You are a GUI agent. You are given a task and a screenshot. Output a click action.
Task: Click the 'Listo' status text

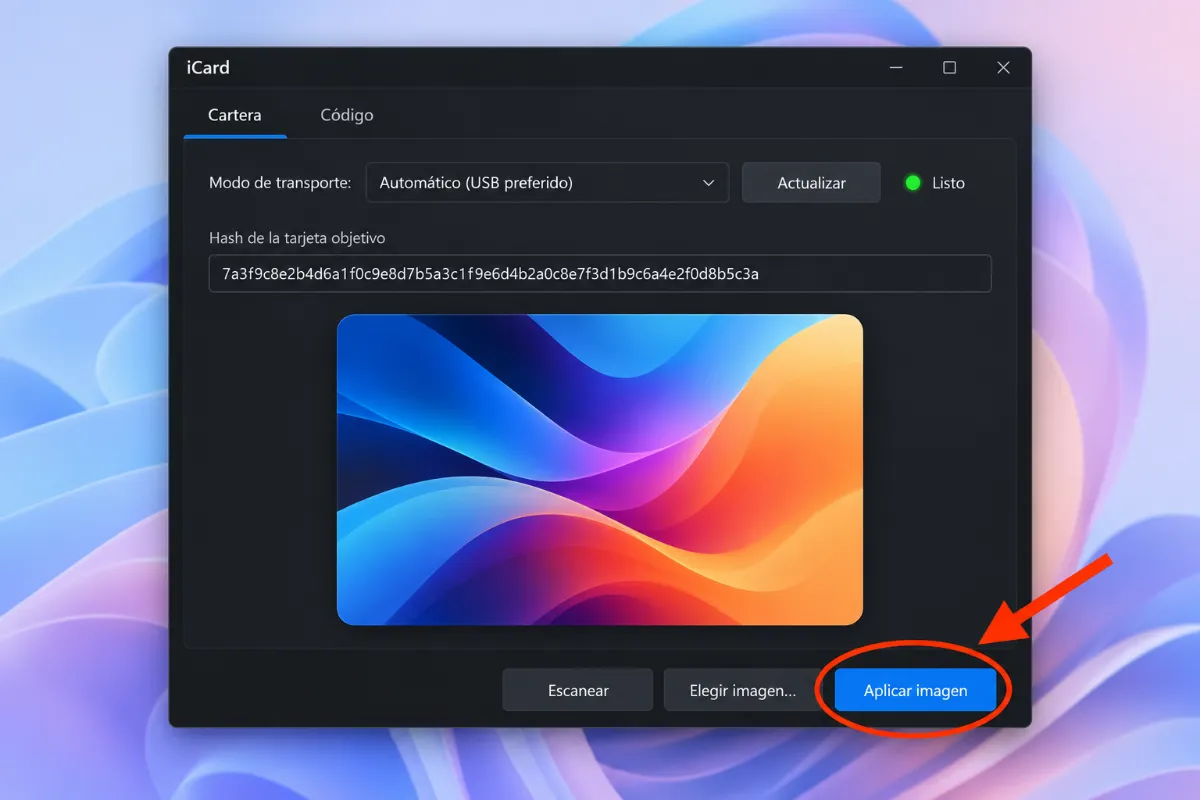(948, 183)
